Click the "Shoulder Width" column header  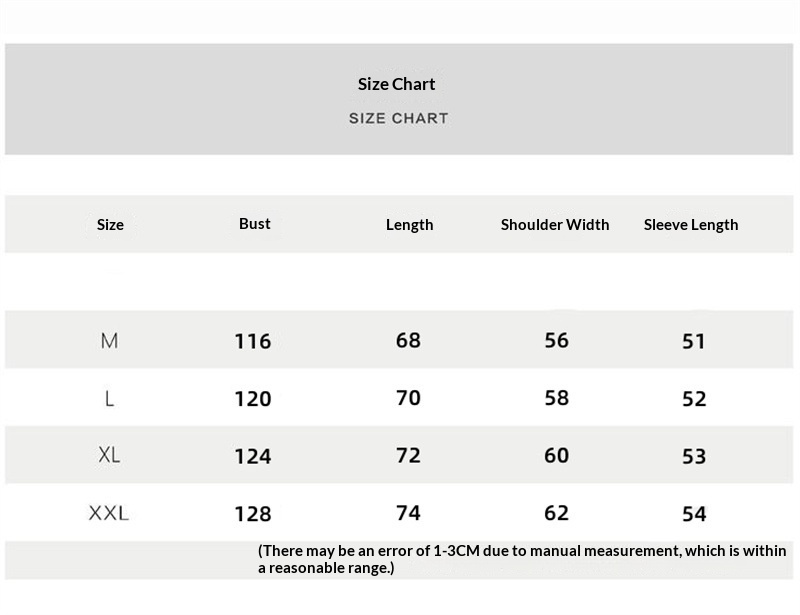pyautogui.click(x=555, y=225)
